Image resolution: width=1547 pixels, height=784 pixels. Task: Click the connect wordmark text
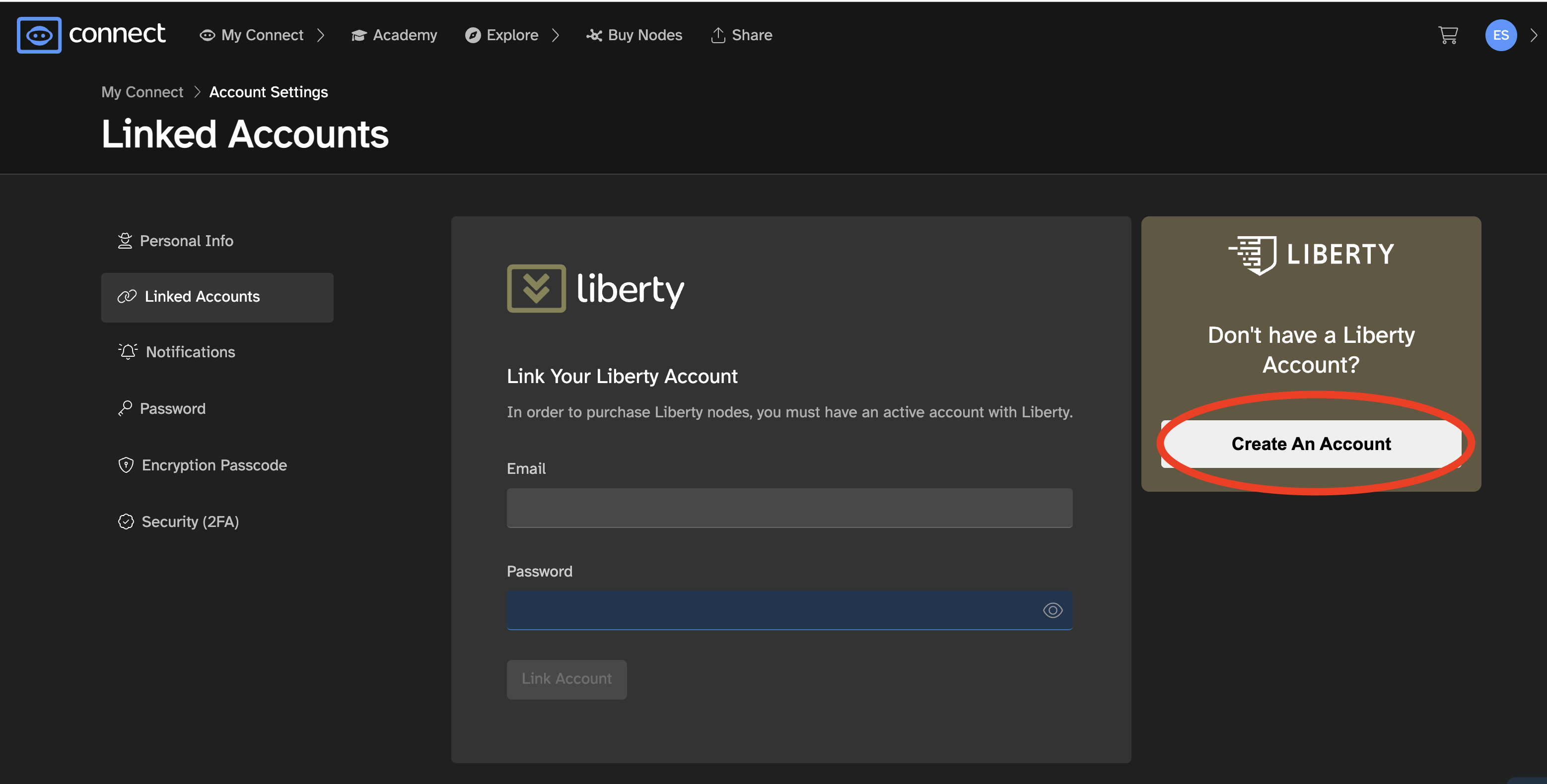click(x=117, y=34)
